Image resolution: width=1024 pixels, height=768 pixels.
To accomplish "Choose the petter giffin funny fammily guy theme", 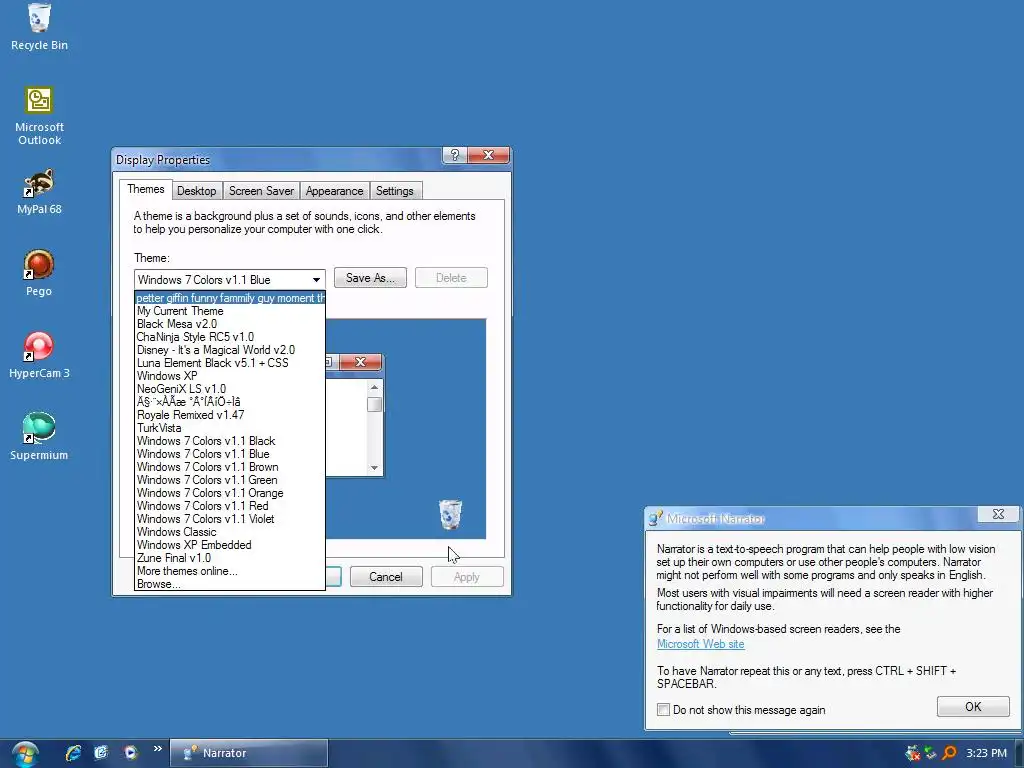I will click(230, 298).
